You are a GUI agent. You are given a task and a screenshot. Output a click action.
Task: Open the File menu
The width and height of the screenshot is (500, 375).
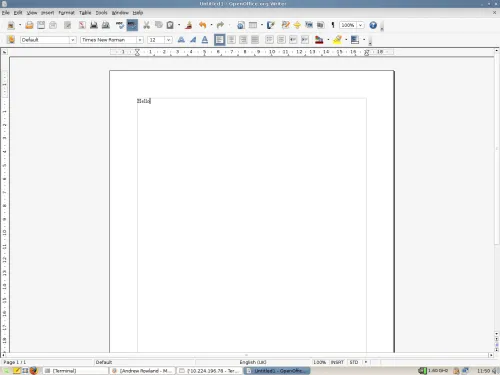(x=6, y=13)
